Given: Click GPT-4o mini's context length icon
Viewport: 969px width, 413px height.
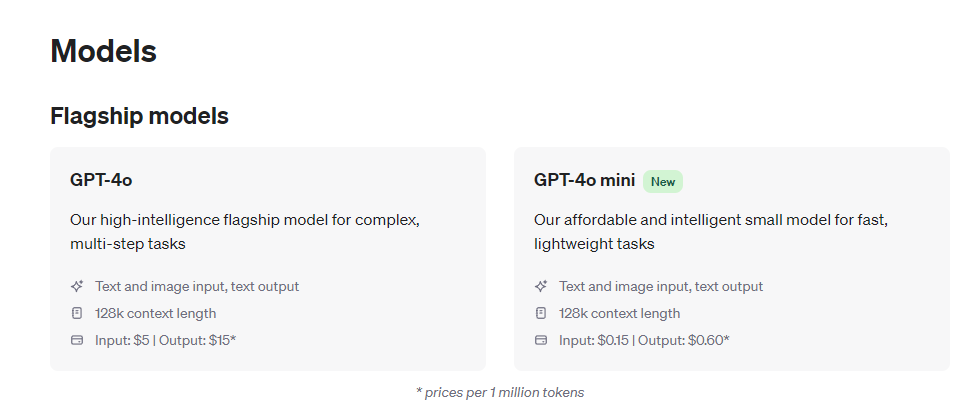Looking at the screenshot, I should click(x=541, y=313).
